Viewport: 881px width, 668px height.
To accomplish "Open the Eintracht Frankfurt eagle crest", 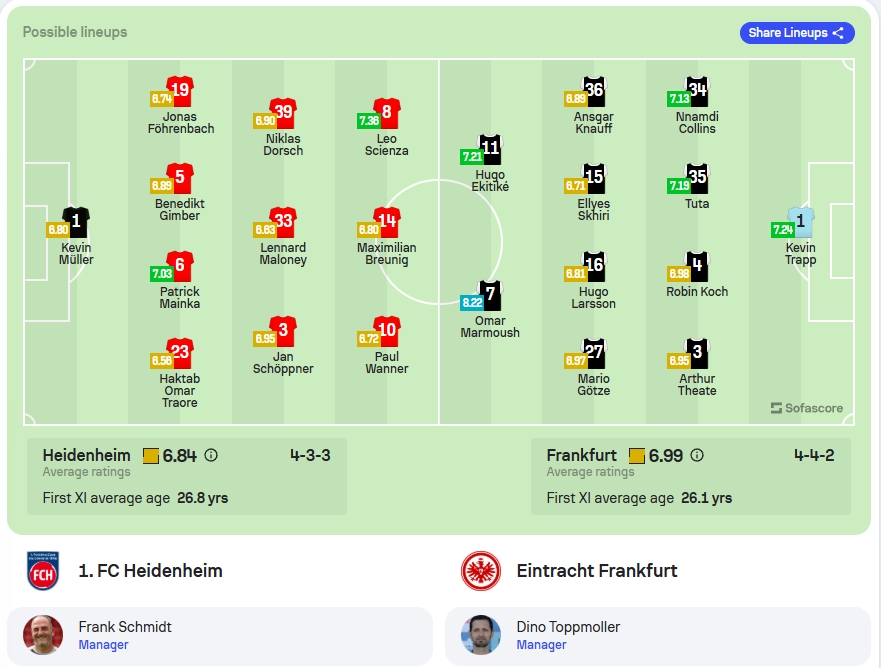I will (x=481, y=571).
